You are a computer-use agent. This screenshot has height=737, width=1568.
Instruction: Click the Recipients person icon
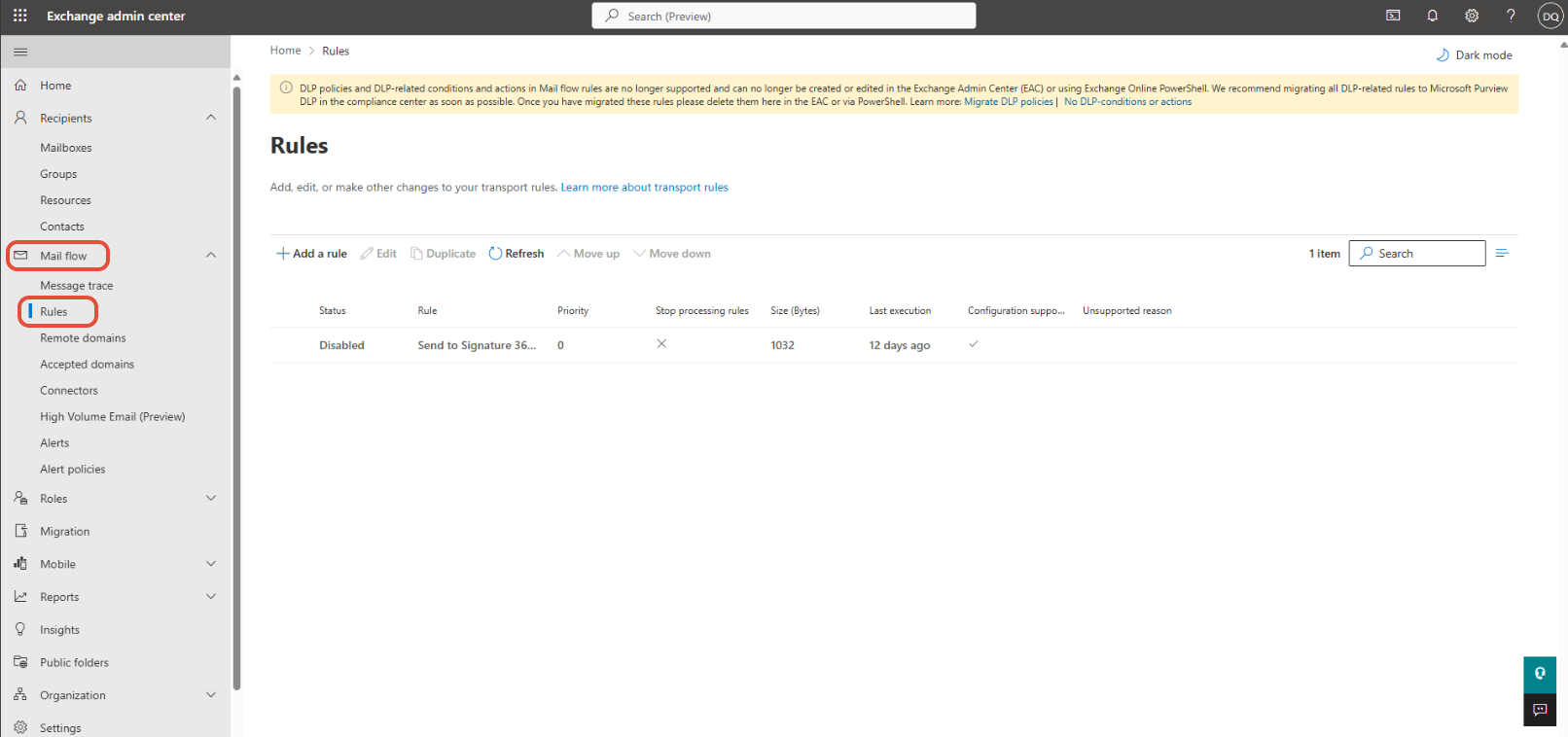20,118
